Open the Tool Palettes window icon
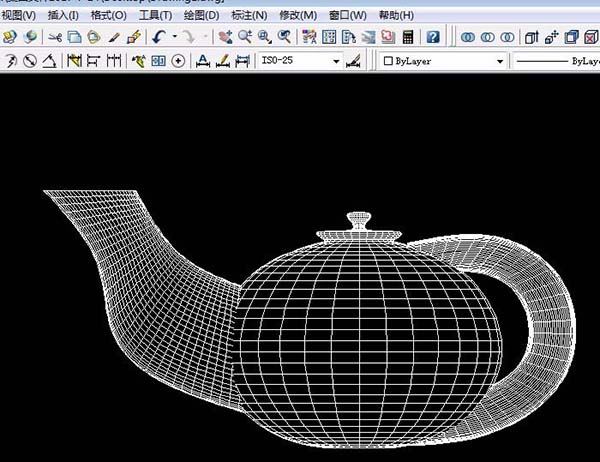The height and width of the screenshot is (462, 600). click(x=349, y=37)
